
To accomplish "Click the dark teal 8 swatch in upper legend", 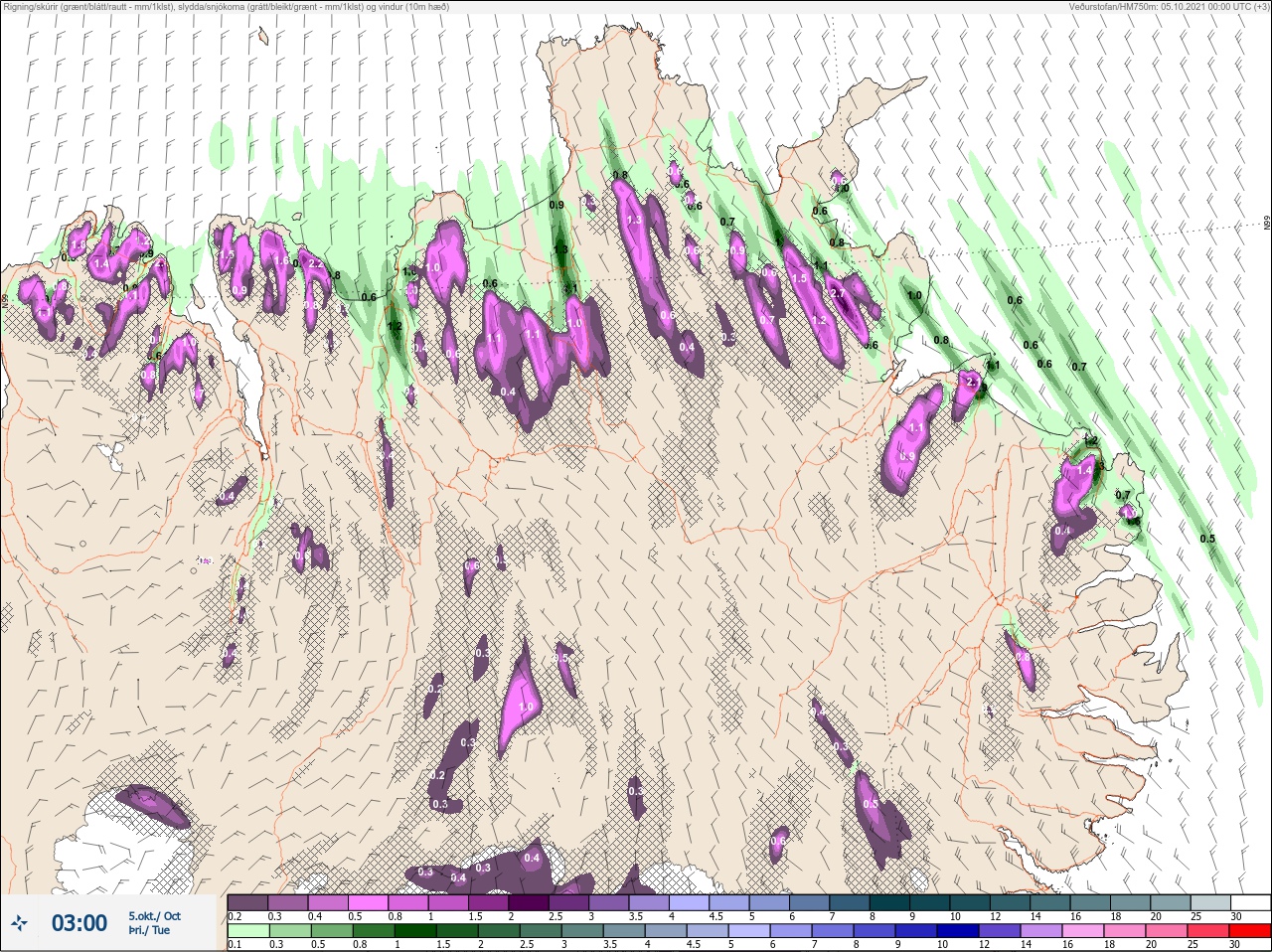I will [x=889, y=902].
